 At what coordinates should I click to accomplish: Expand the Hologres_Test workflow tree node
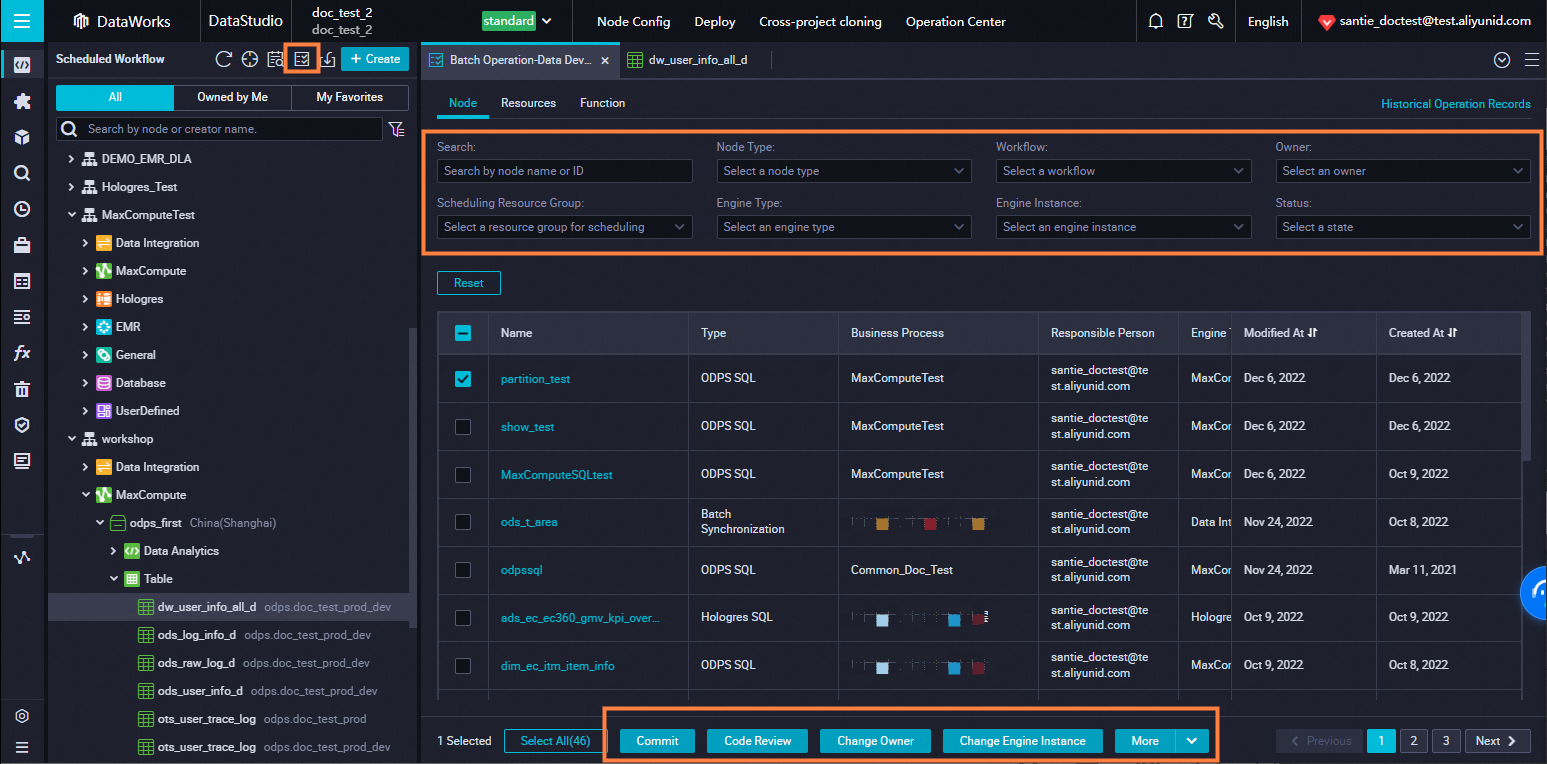coord(71,187)
